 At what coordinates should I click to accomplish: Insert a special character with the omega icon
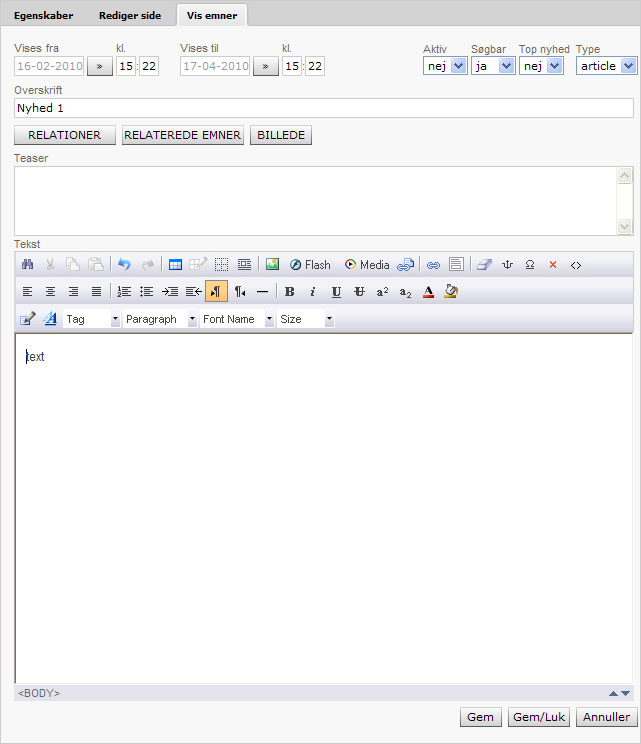click(529, 265)
